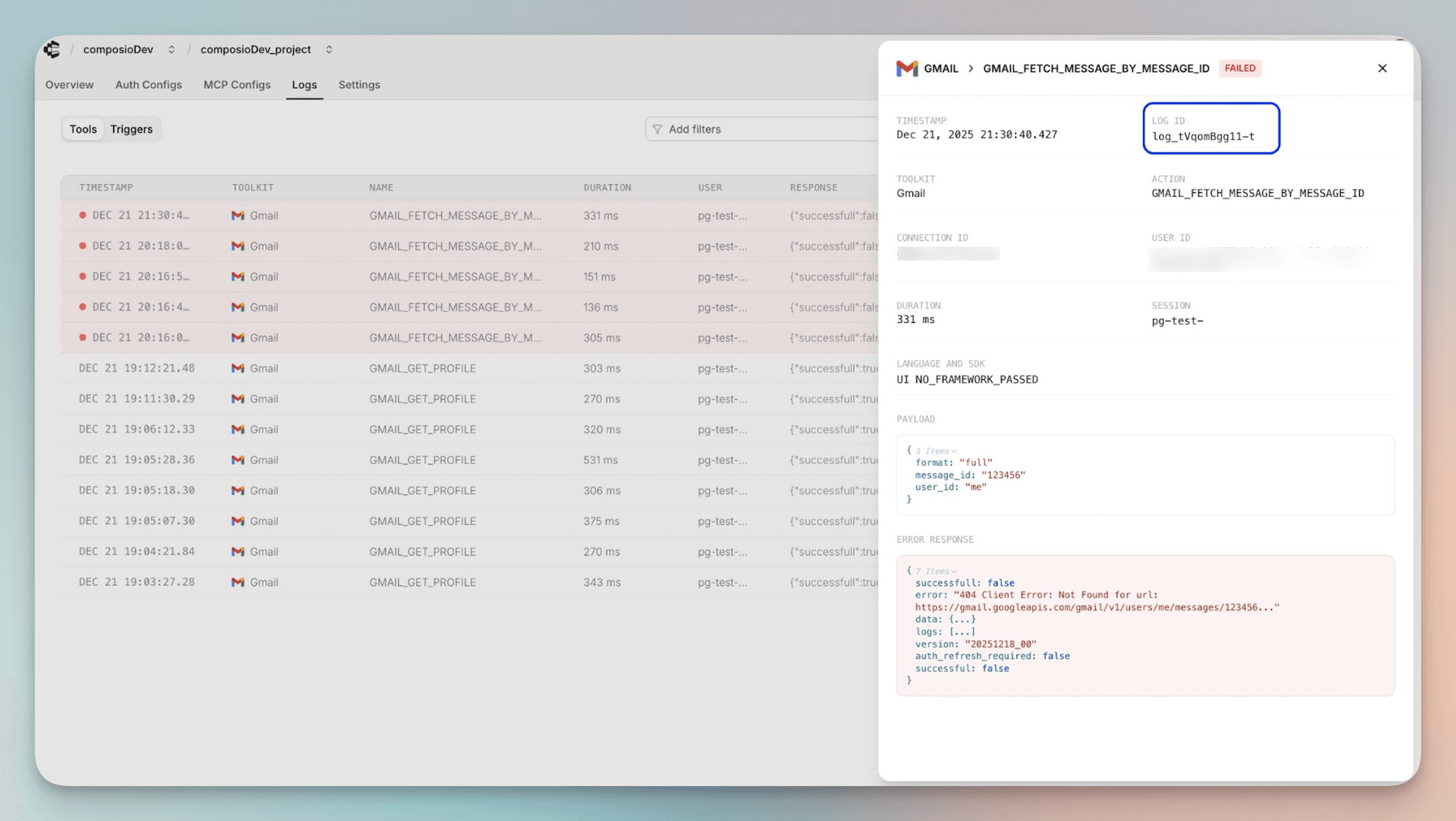Click the FAILED status badge

click(1240, 68)
